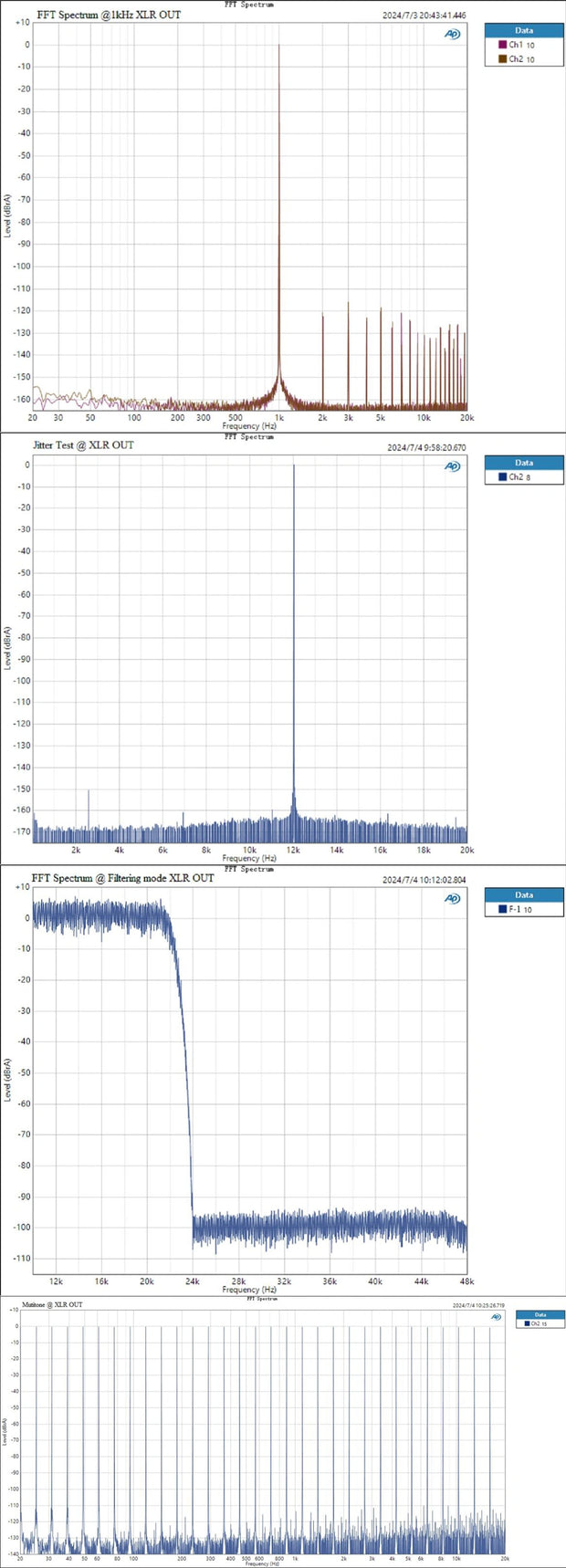Select the Data legend header of the Filtering graph
Image resolution: width=566 pixels, height=1568 pixels.
(x=523, y=895)
